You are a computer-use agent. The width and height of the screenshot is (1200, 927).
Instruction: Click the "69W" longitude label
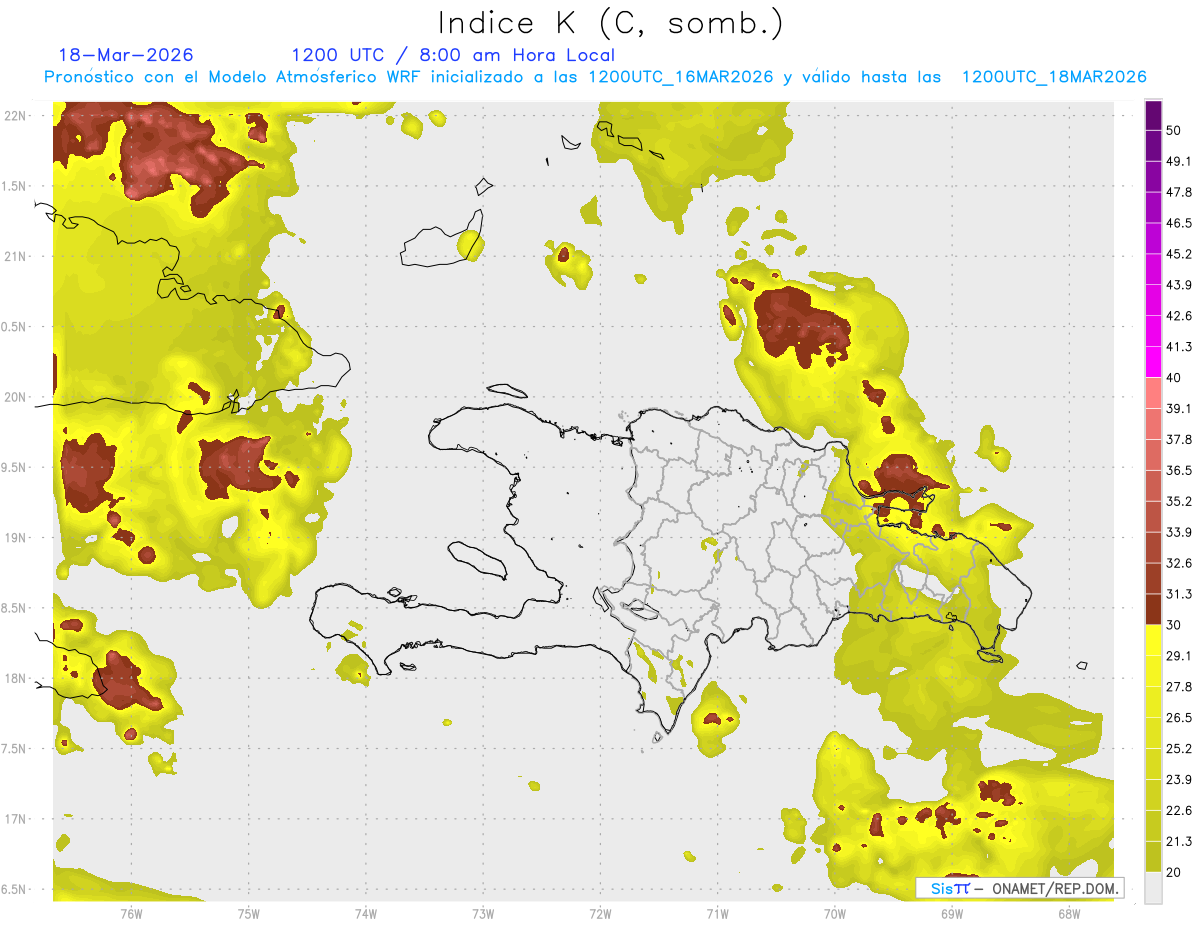point(952,914)
